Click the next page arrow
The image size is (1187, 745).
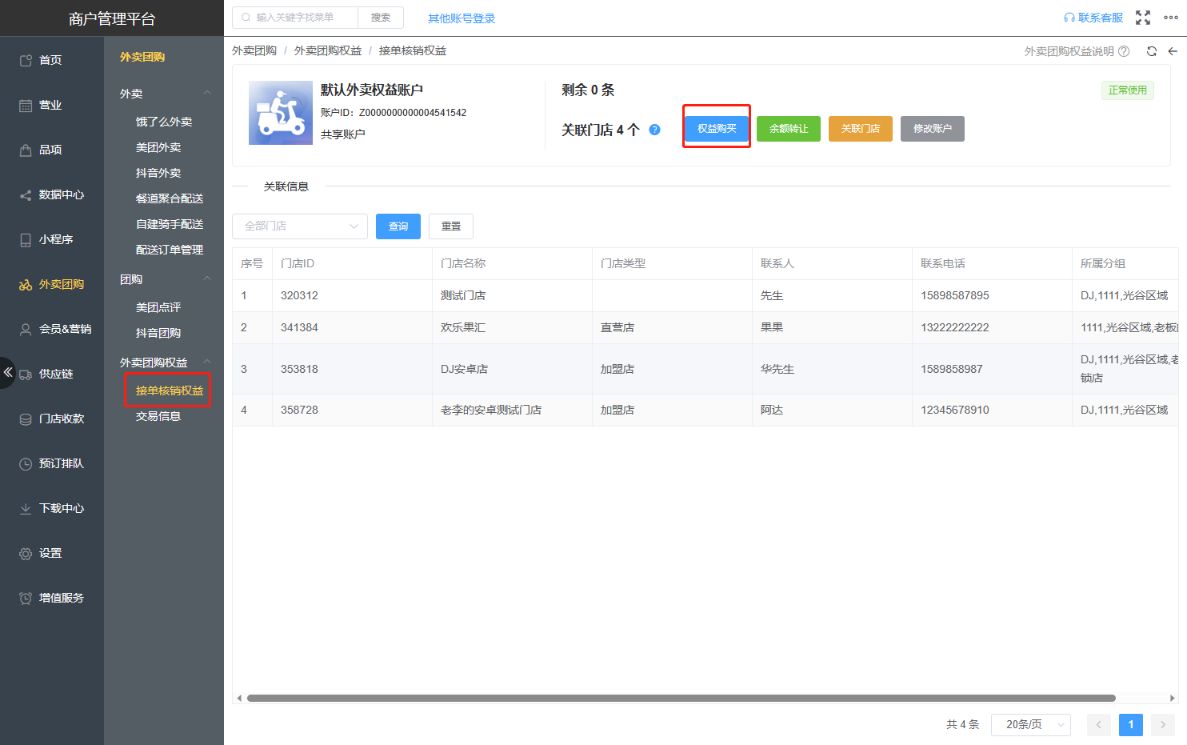[x=1163, y=725]
